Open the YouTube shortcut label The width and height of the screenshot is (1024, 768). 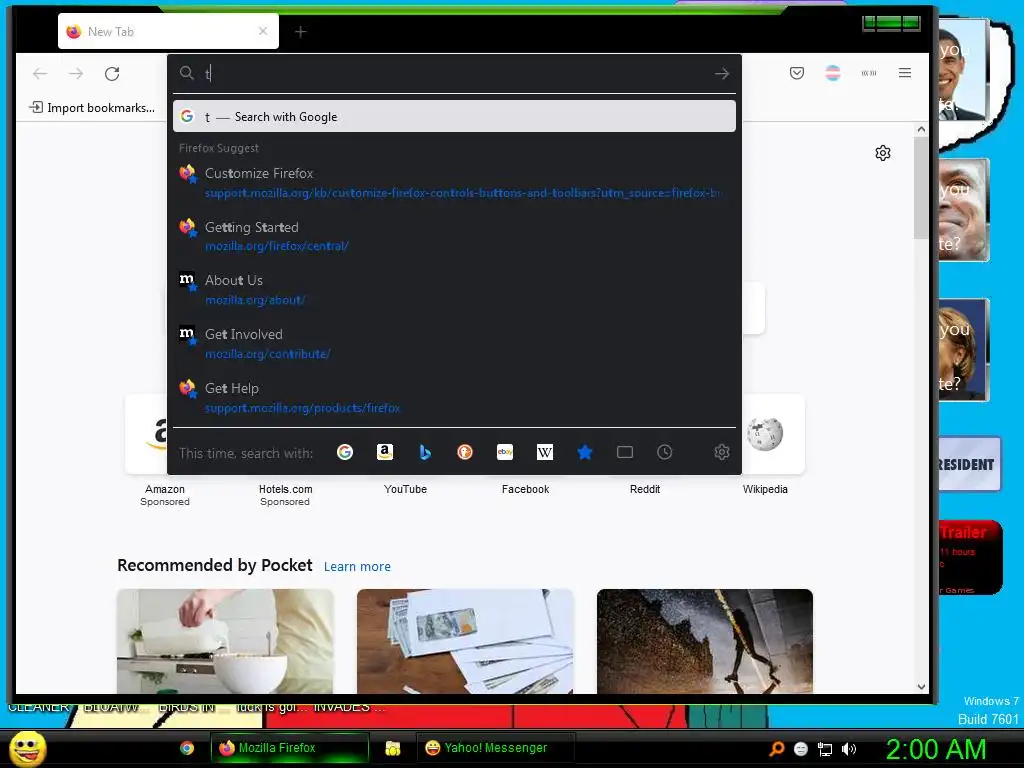pos(406,489)
